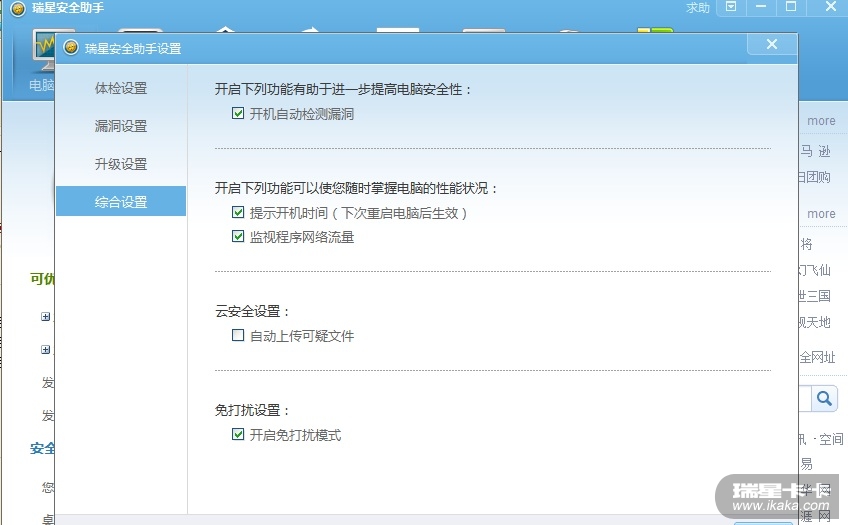Click the 全网址 link in right panel
848x525 pixels.
coord(817,357)
